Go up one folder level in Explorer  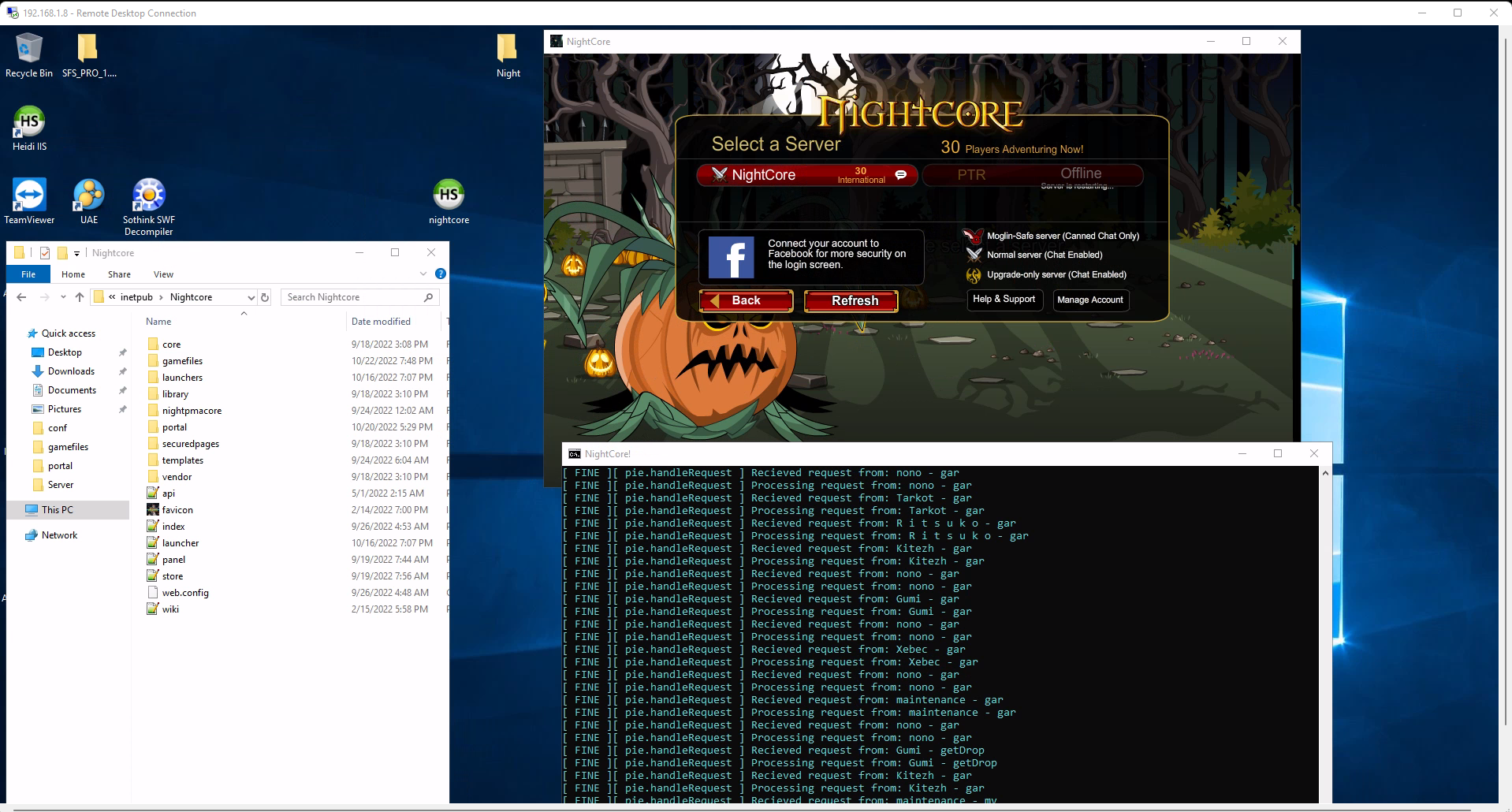pos(80,297)
